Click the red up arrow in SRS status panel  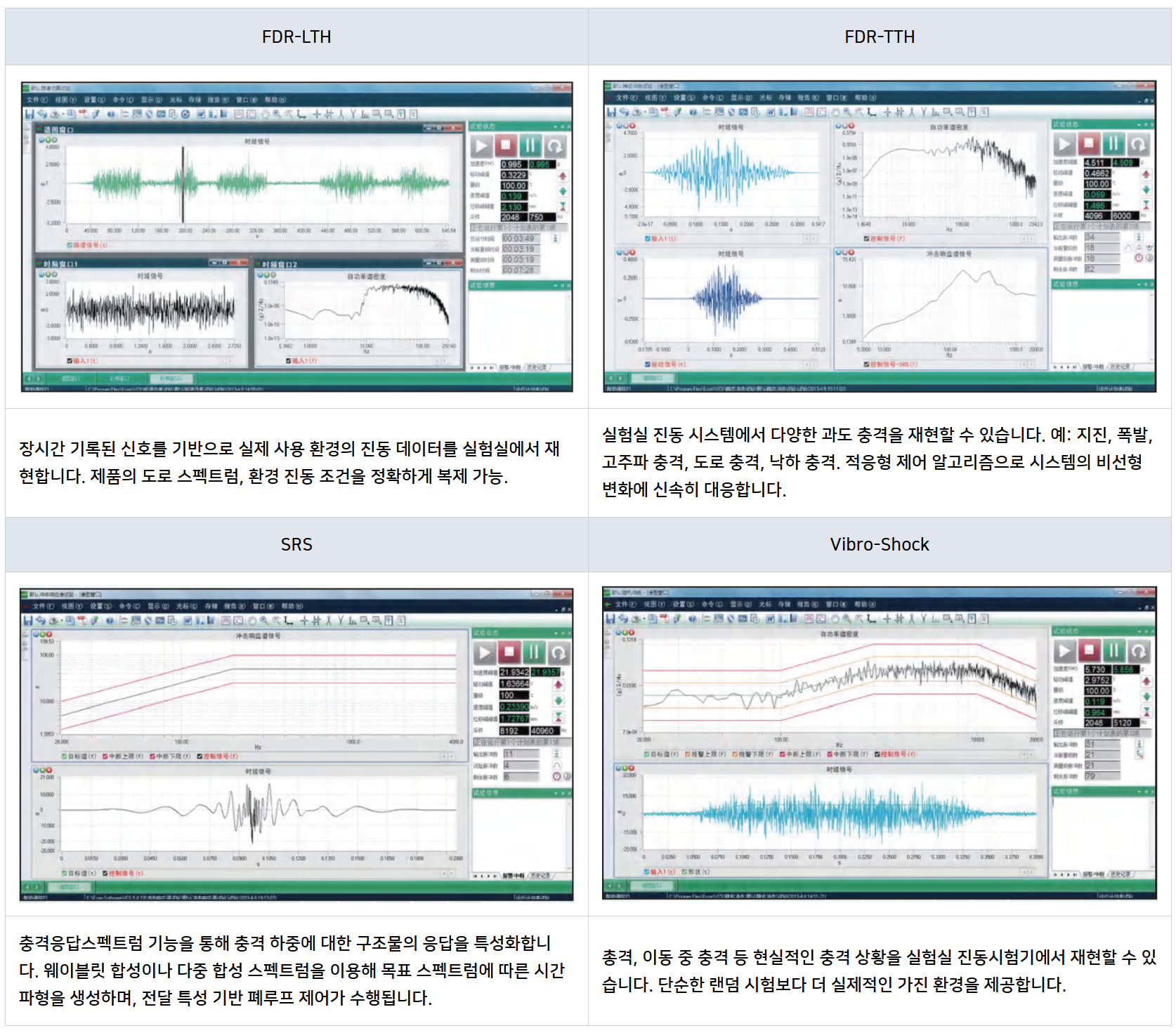(558, 683)
